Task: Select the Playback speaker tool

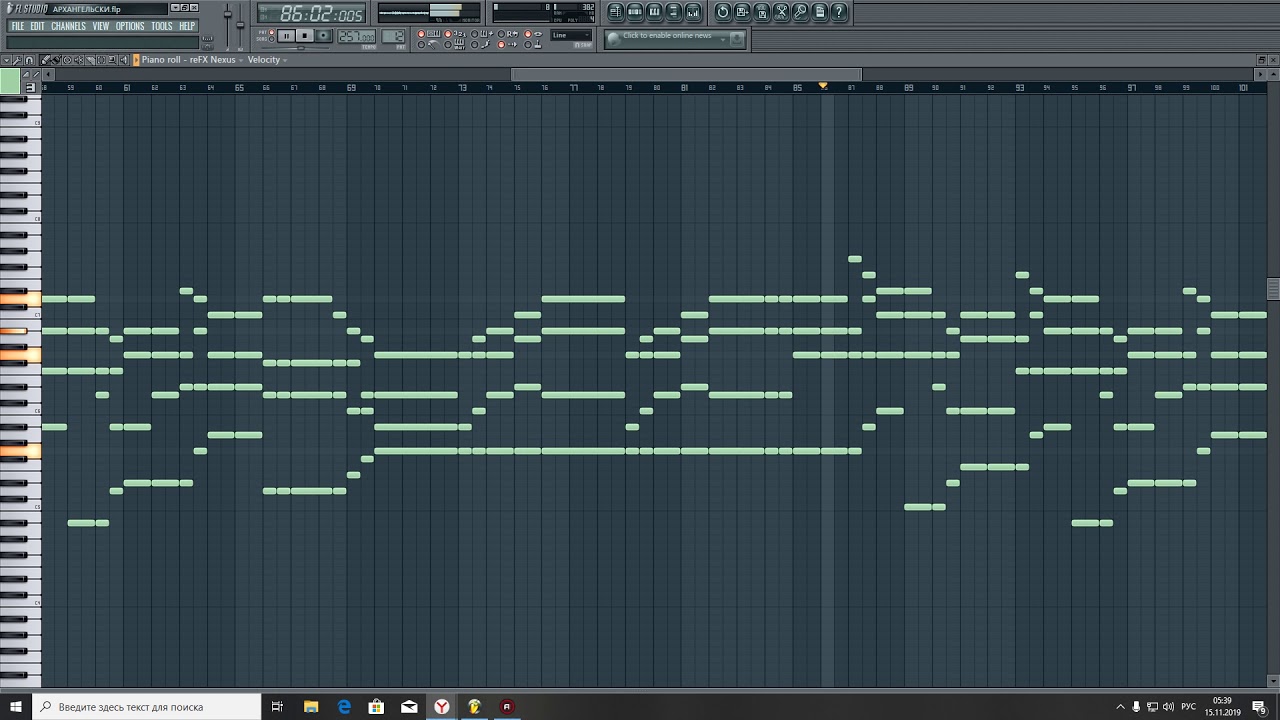Action: 124,60
